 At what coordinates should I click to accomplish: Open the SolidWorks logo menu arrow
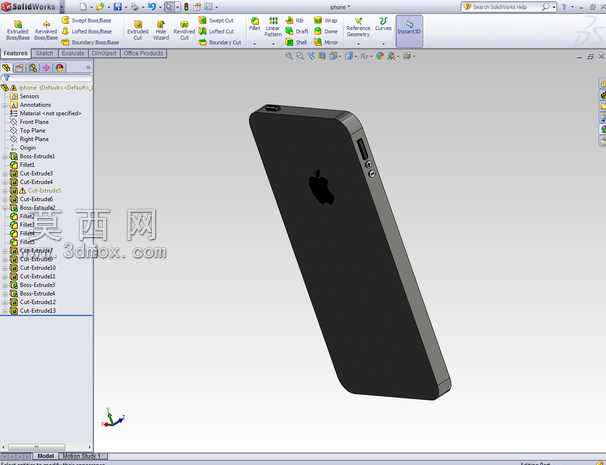click(62, 7)
